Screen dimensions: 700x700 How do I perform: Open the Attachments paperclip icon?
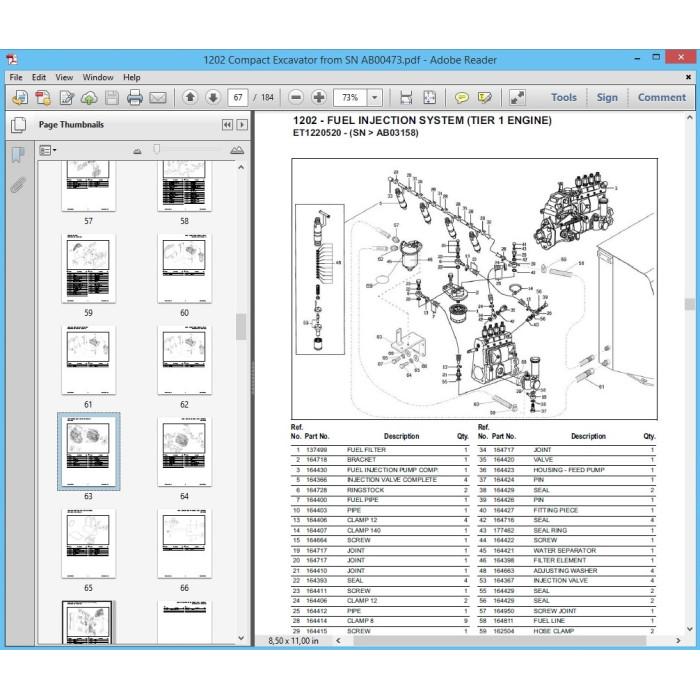click(18, 185)
